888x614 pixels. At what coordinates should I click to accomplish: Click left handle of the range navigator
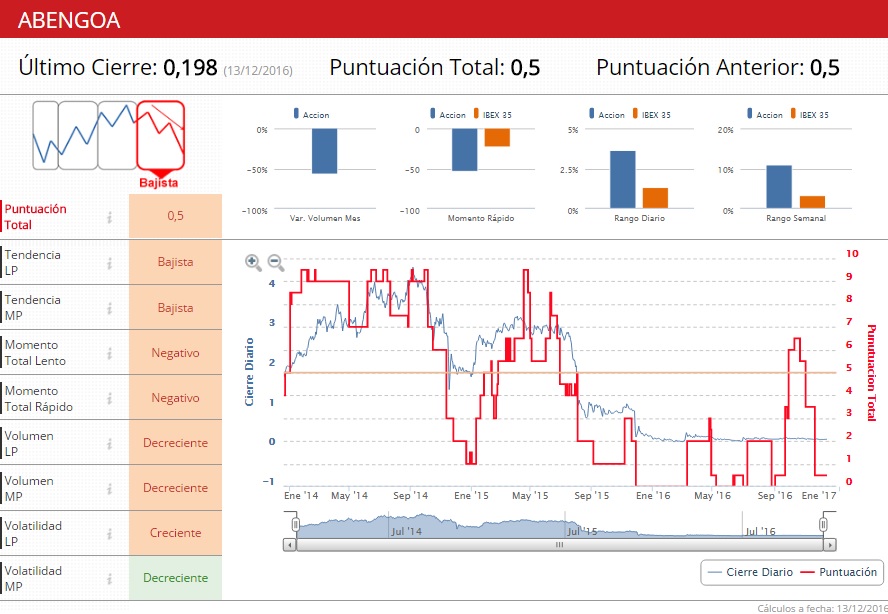point(295,524)
